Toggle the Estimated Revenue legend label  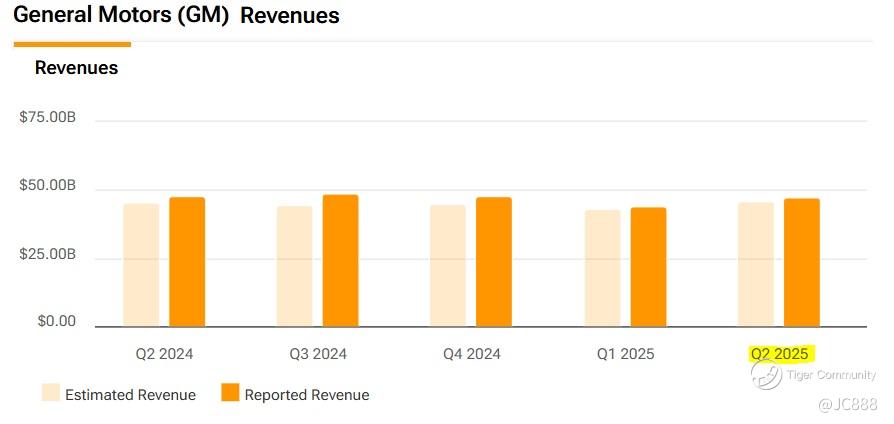tap(130, 395)
